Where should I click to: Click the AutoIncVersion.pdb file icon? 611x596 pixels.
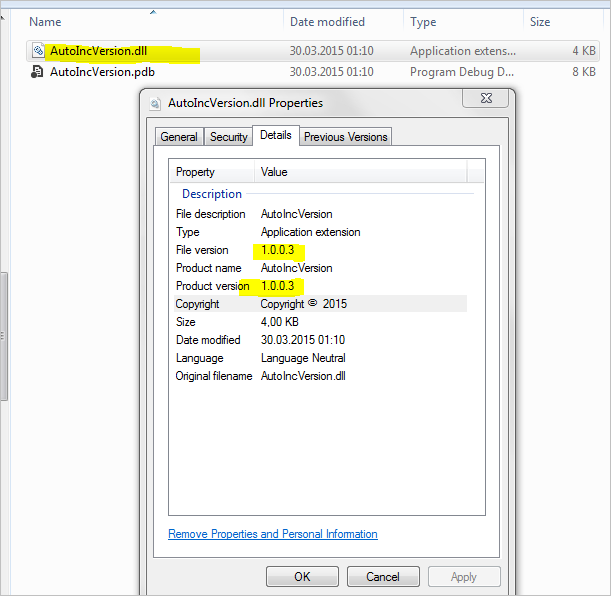click(37, 72)
